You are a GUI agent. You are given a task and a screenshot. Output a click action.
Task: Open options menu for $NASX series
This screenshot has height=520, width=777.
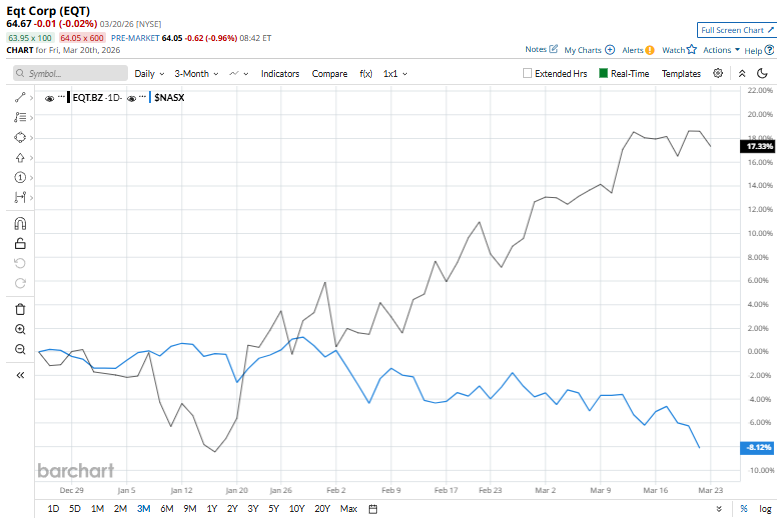tap(143, 96)
